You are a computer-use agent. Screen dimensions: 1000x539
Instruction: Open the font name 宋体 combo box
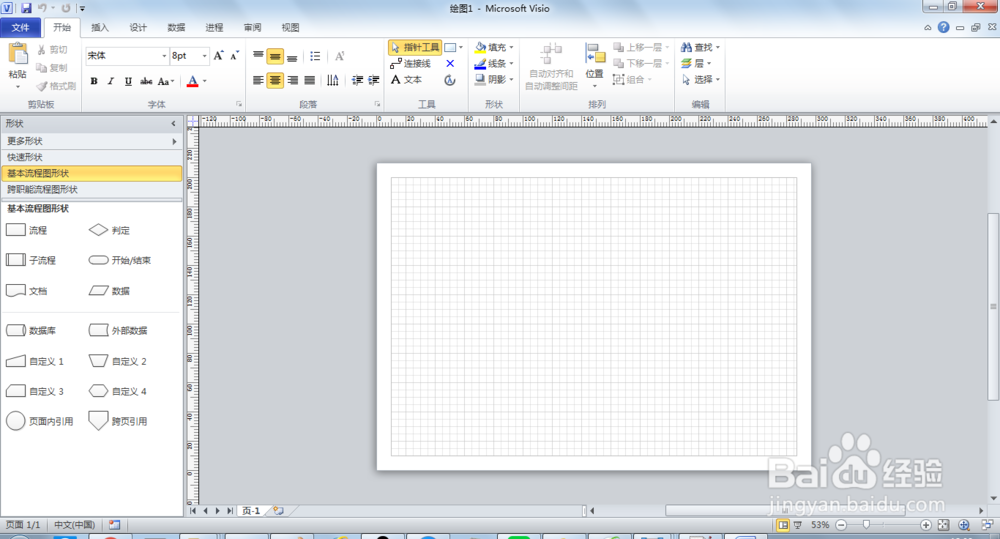pos(126,56)
